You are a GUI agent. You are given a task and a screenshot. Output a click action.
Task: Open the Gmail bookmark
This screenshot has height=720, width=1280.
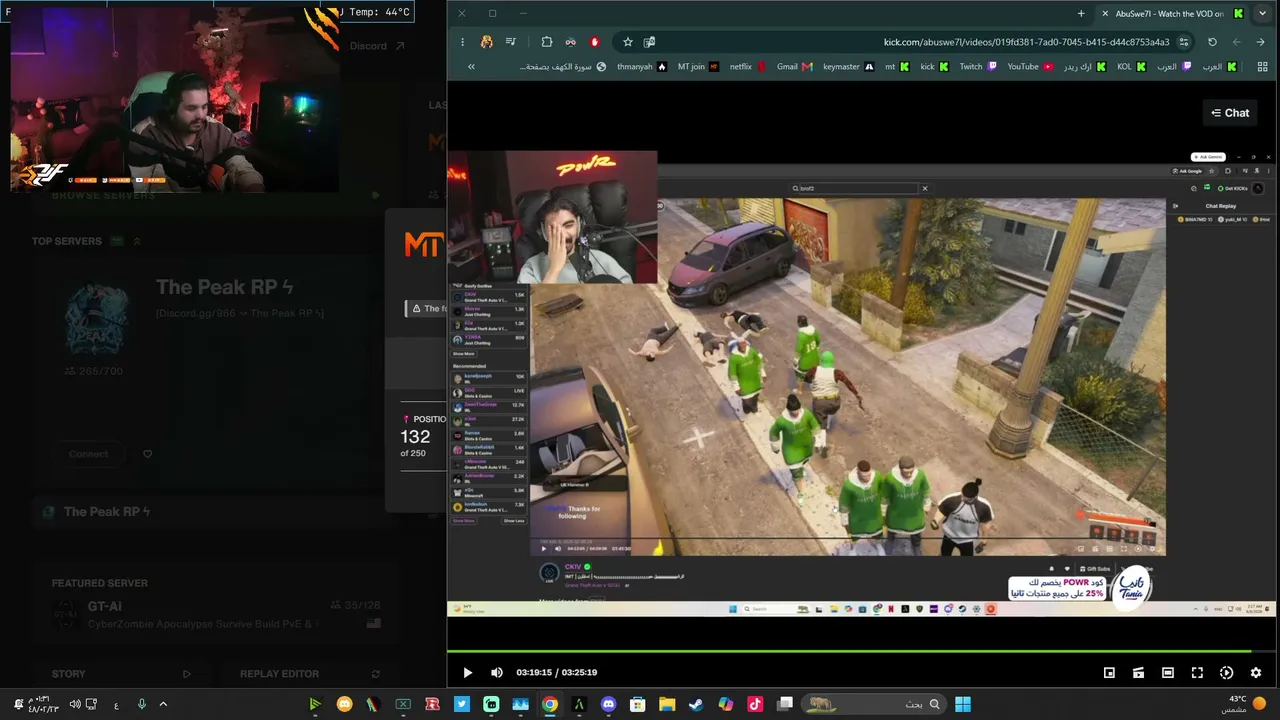pyautogui.click(x=795, y=67)
